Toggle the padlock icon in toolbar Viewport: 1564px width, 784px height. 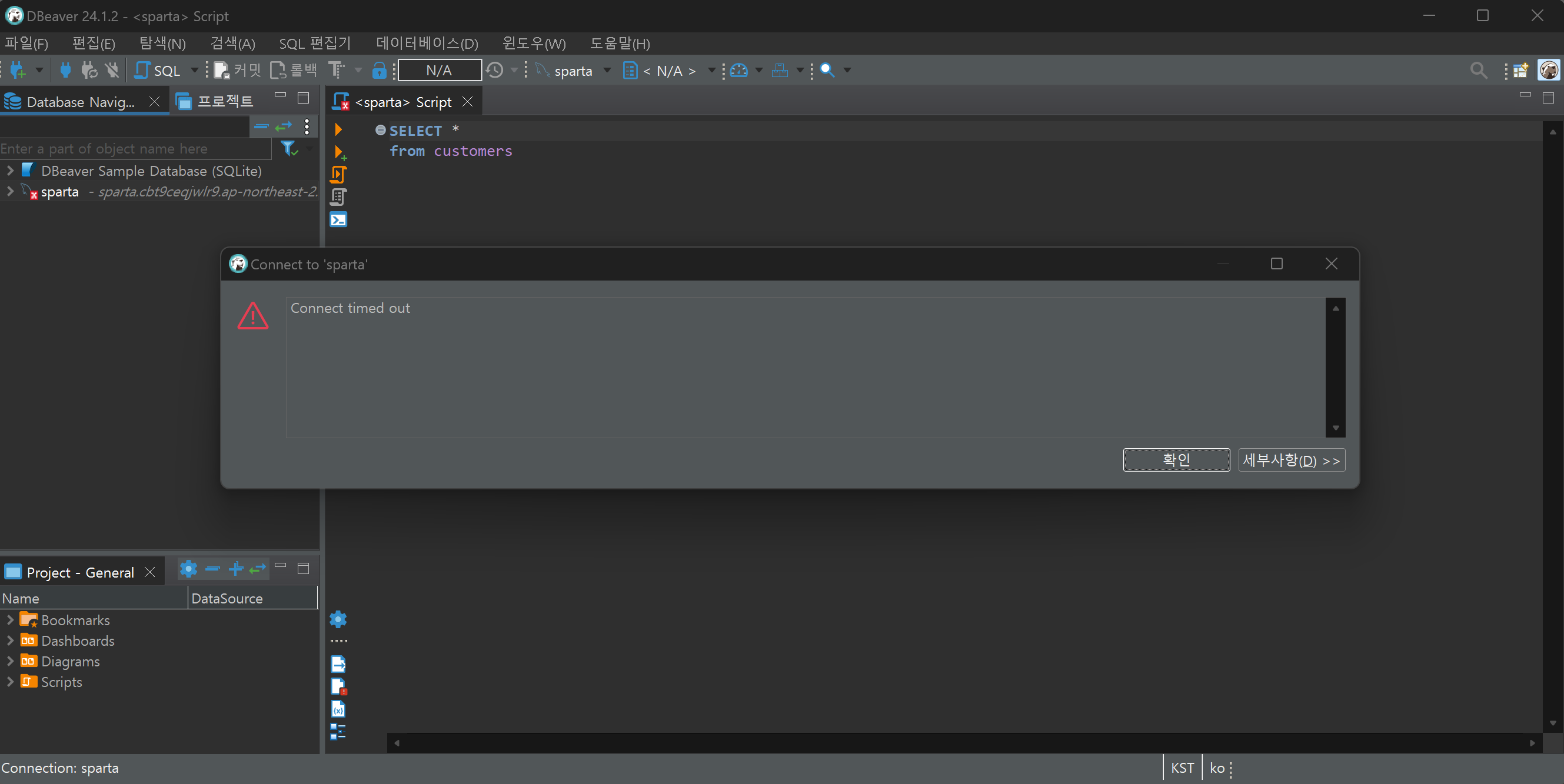(379, 71)
